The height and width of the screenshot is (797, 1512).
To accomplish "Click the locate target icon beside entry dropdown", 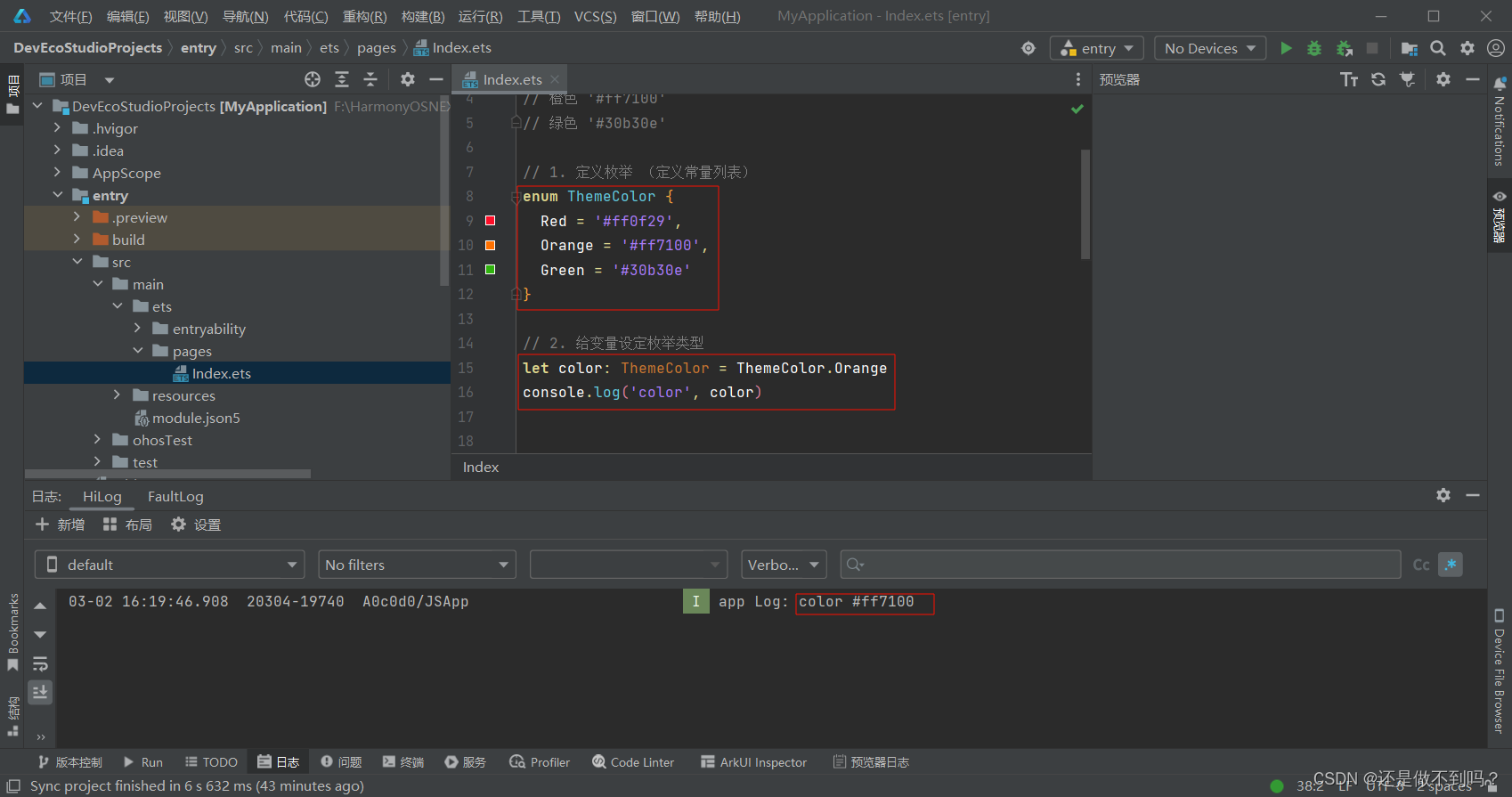I will [1028, 48].
